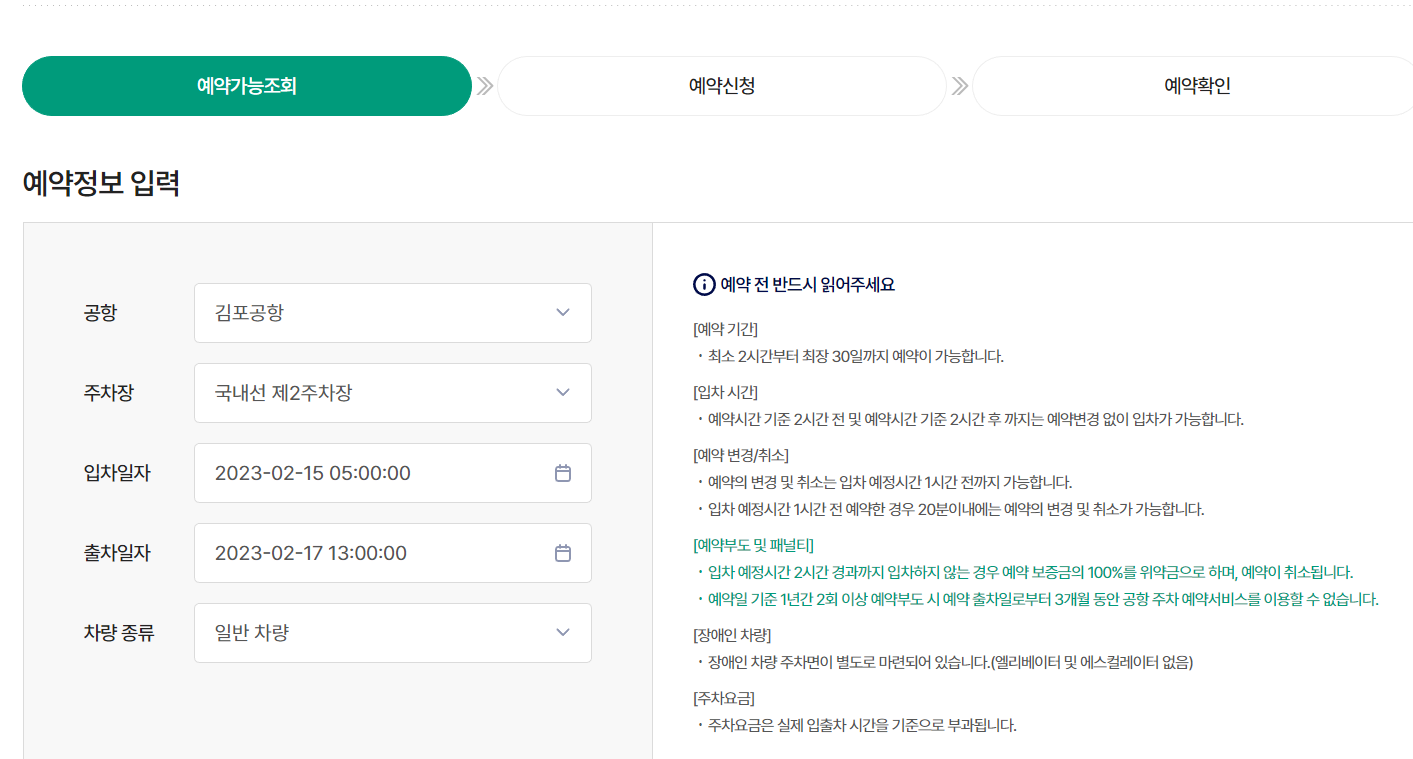Open calendar icon in 출차일자 field
Image resolution: width=1413 pixels, height=759 pixels.
click(563, 553)
